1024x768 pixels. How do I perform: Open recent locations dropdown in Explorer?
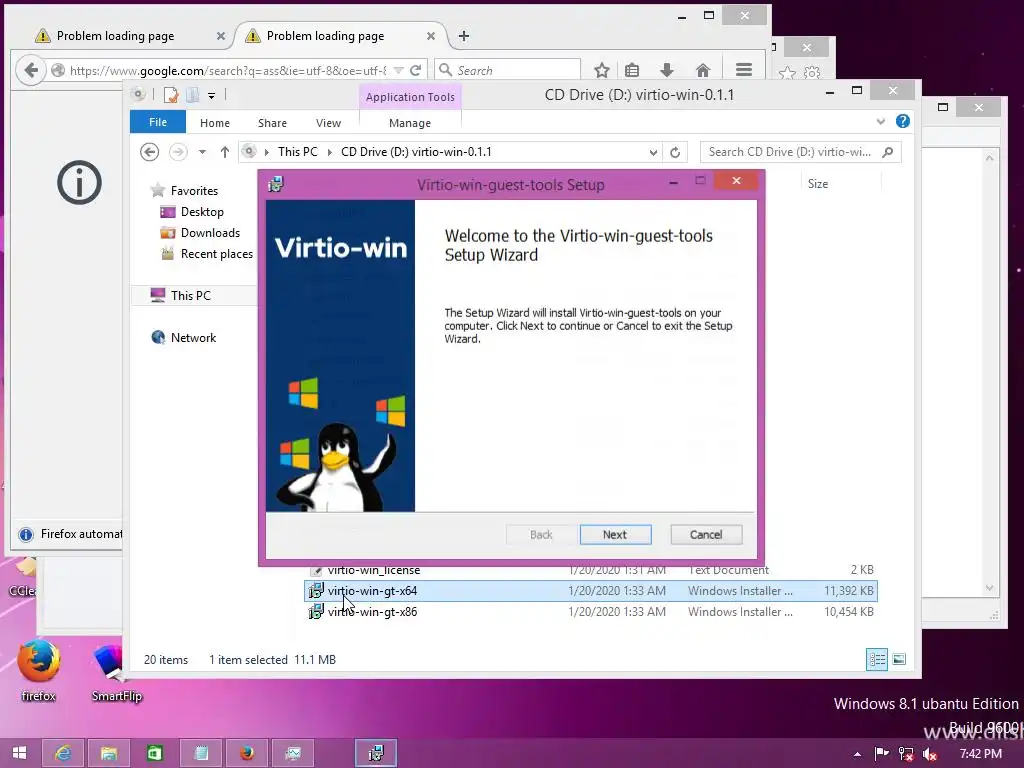click(x=202, y=152)
